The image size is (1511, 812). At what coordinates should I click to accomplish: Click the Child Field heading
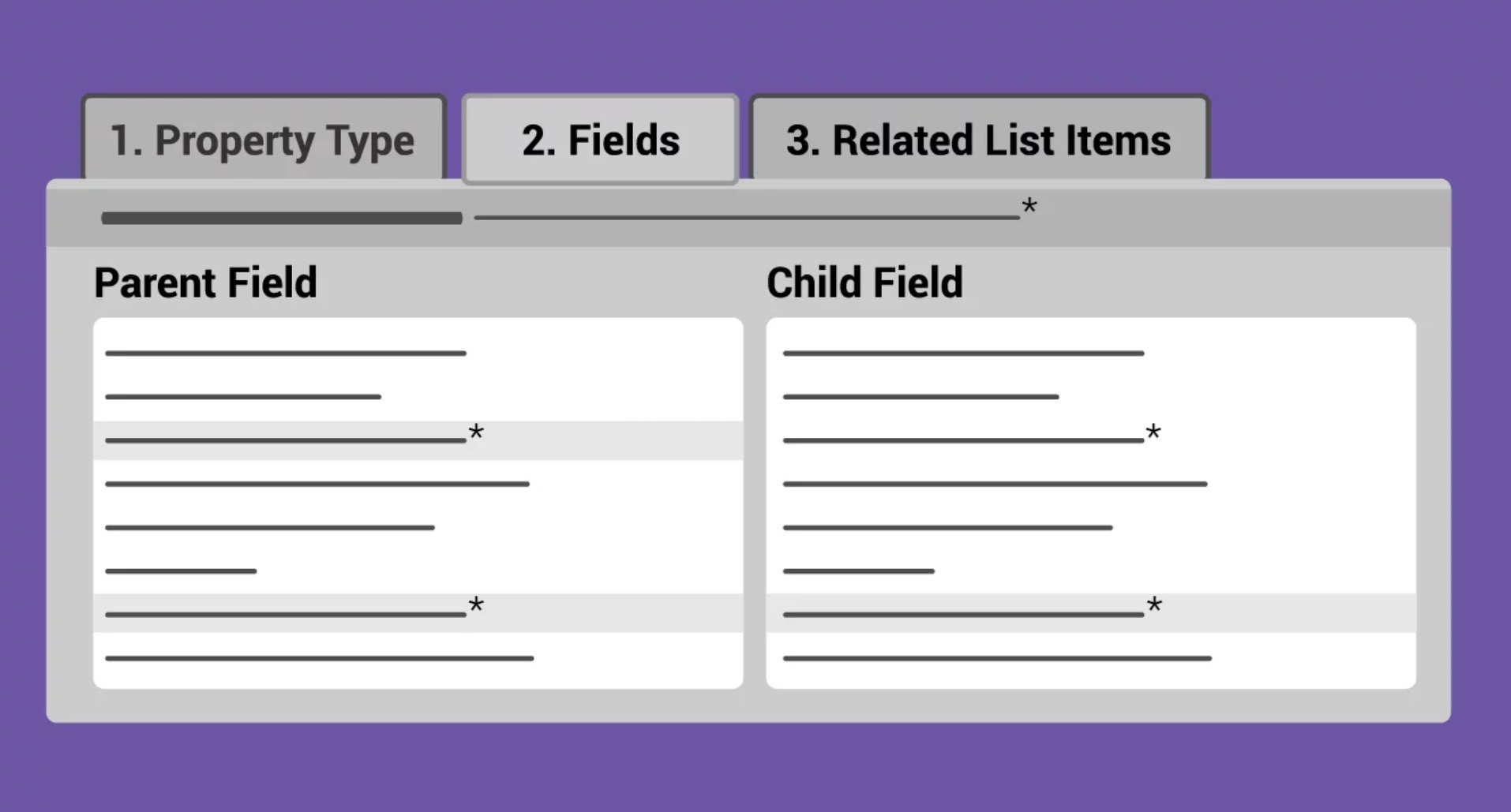click(864, 283)
